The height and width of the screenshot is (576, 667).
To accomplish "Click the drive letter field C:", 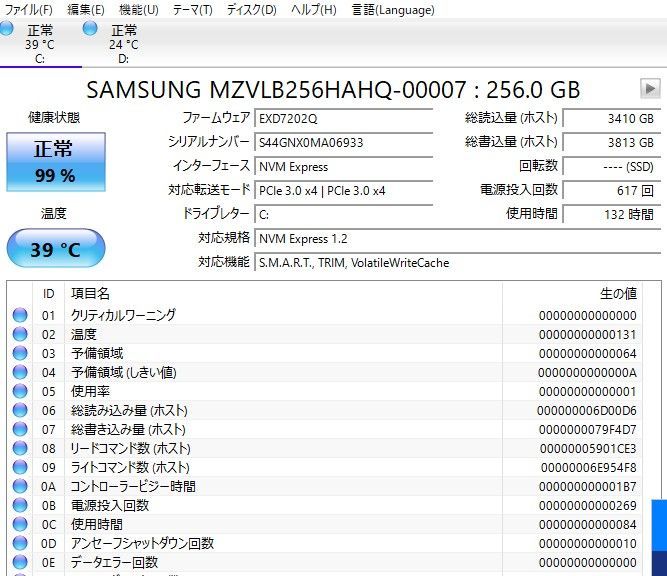I will coord(344,214).
